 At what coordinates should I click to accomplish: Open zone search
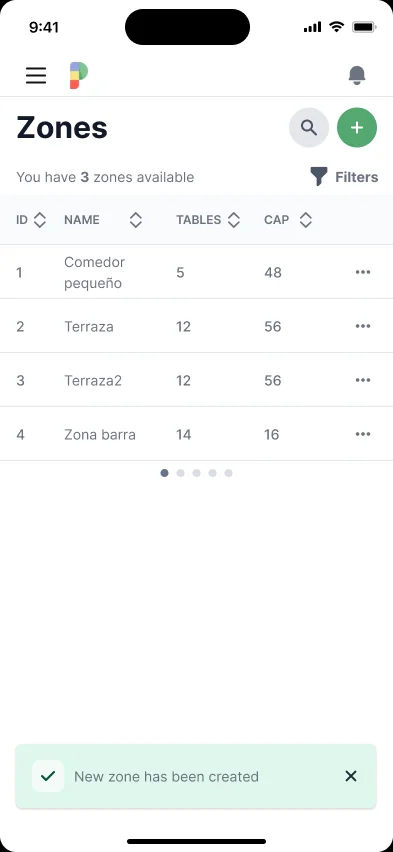[309, 128]
